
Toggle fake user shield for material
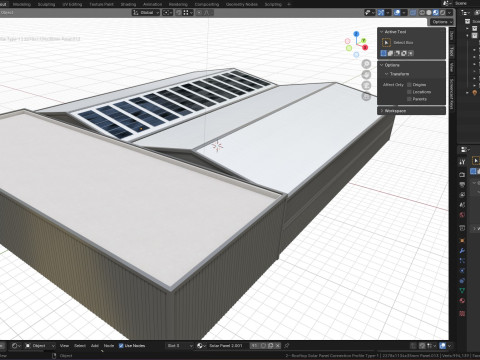pyautogui.click(x=263, y=346)
